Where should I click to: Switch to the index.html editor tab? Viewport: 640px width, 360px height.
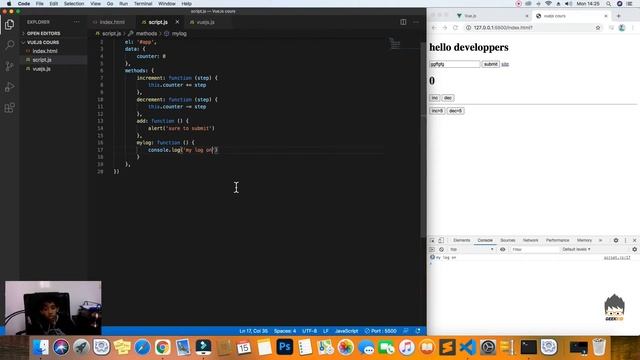[x=112, y=22]
